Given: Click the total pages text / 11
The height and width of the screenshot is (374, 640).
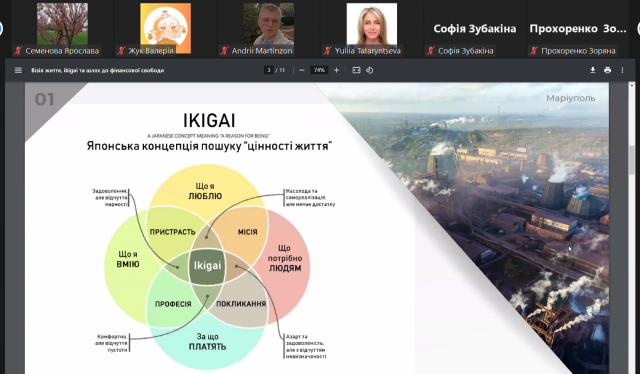Looking at the screenshot, I should (280, 70).
